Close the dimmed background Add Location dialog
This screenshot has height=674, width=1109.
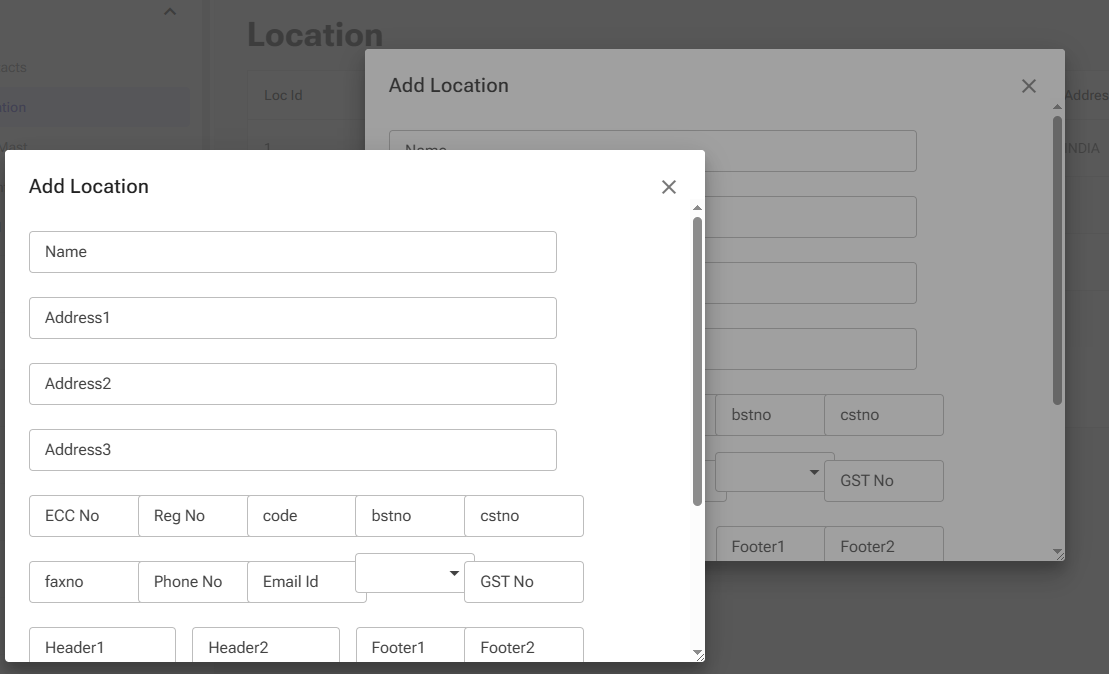pyautogui.click(x=1028, y=86)
